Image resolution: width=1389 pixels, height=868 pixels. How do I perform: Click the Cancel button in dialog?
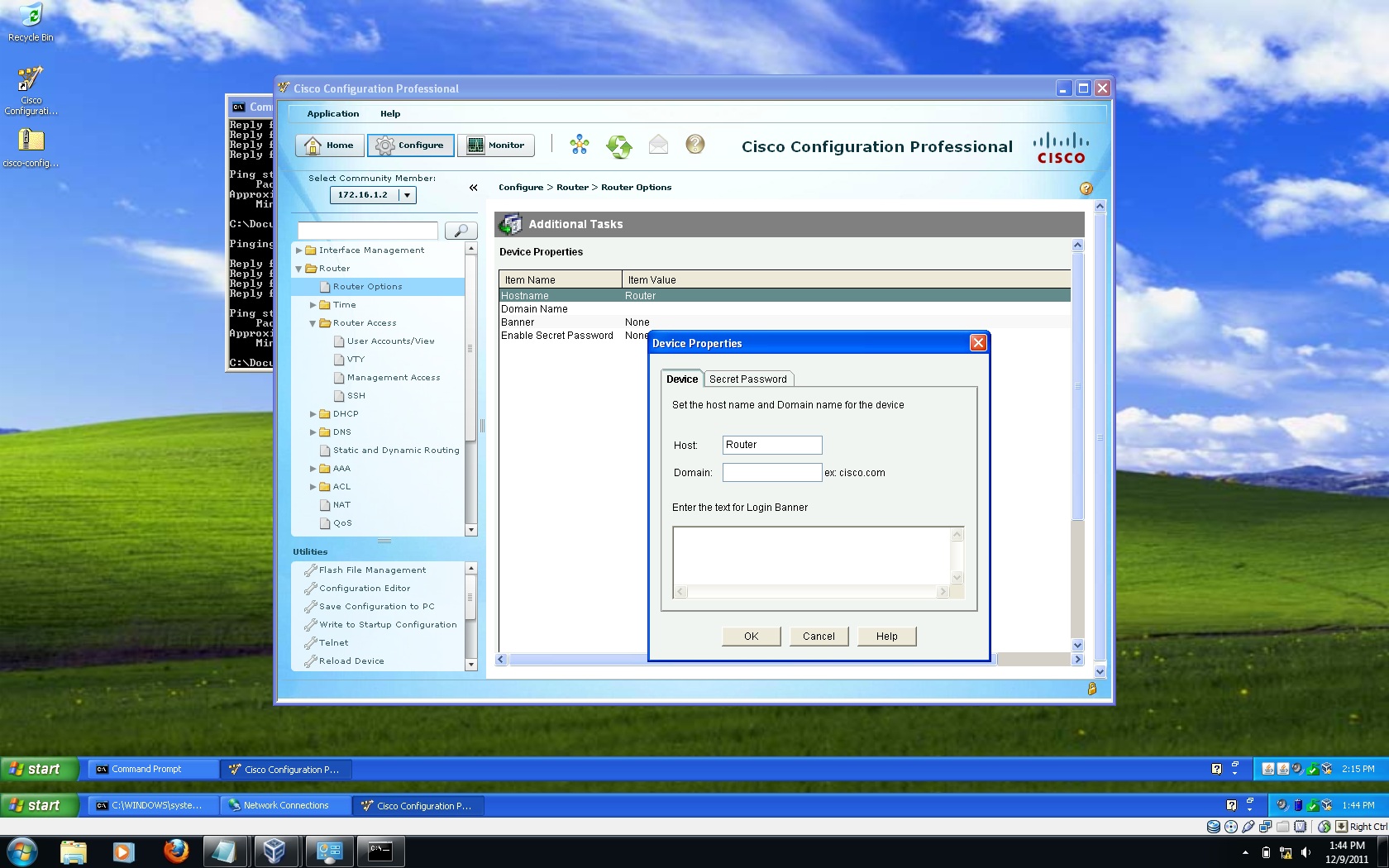click(819, 636)
